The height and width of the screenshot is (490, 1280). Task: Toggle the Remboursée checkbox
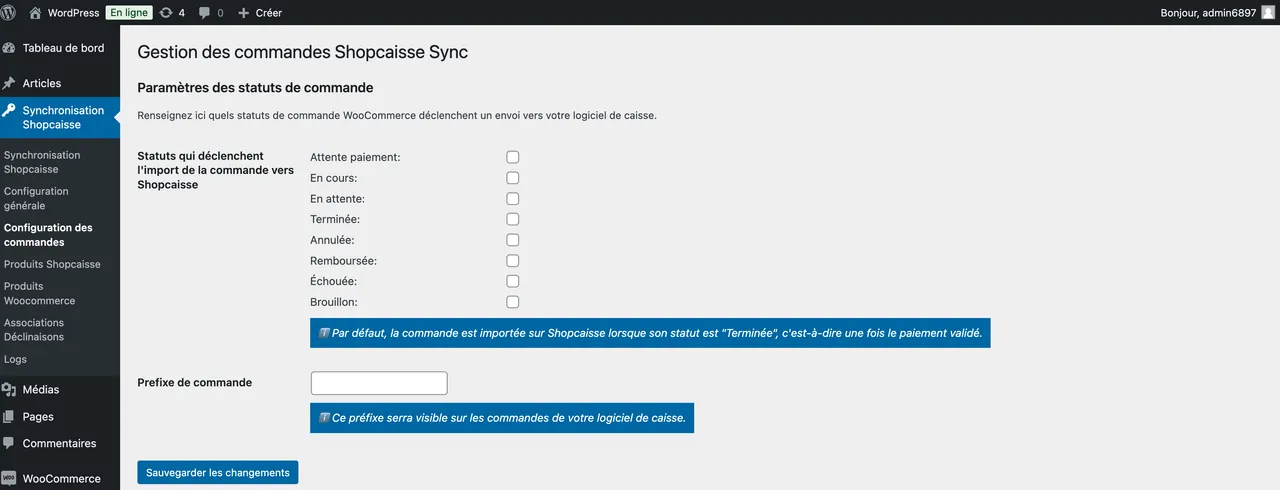click(513, 261)
